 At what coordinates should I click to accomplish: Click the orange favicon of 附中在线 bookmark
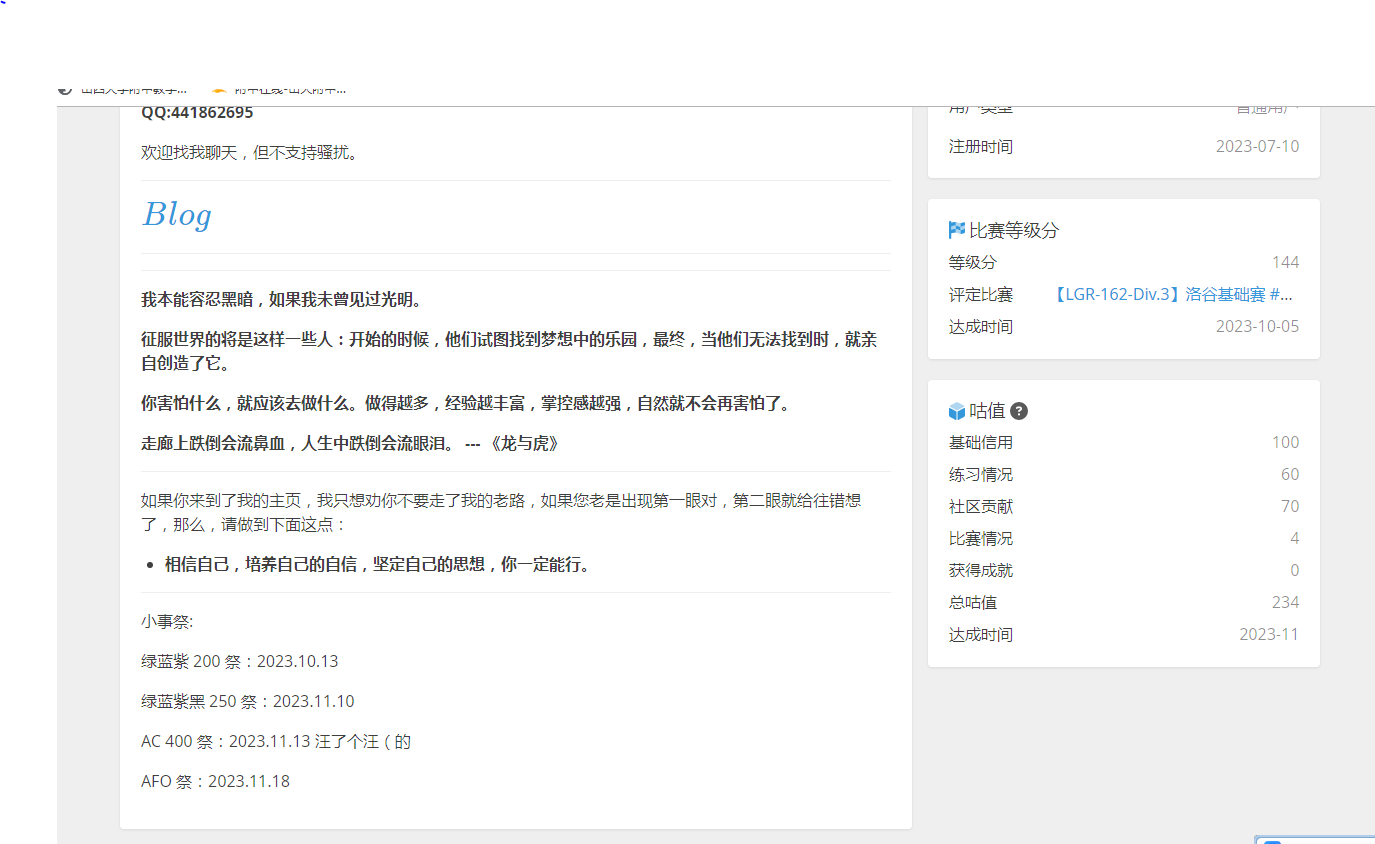(220, 90)
